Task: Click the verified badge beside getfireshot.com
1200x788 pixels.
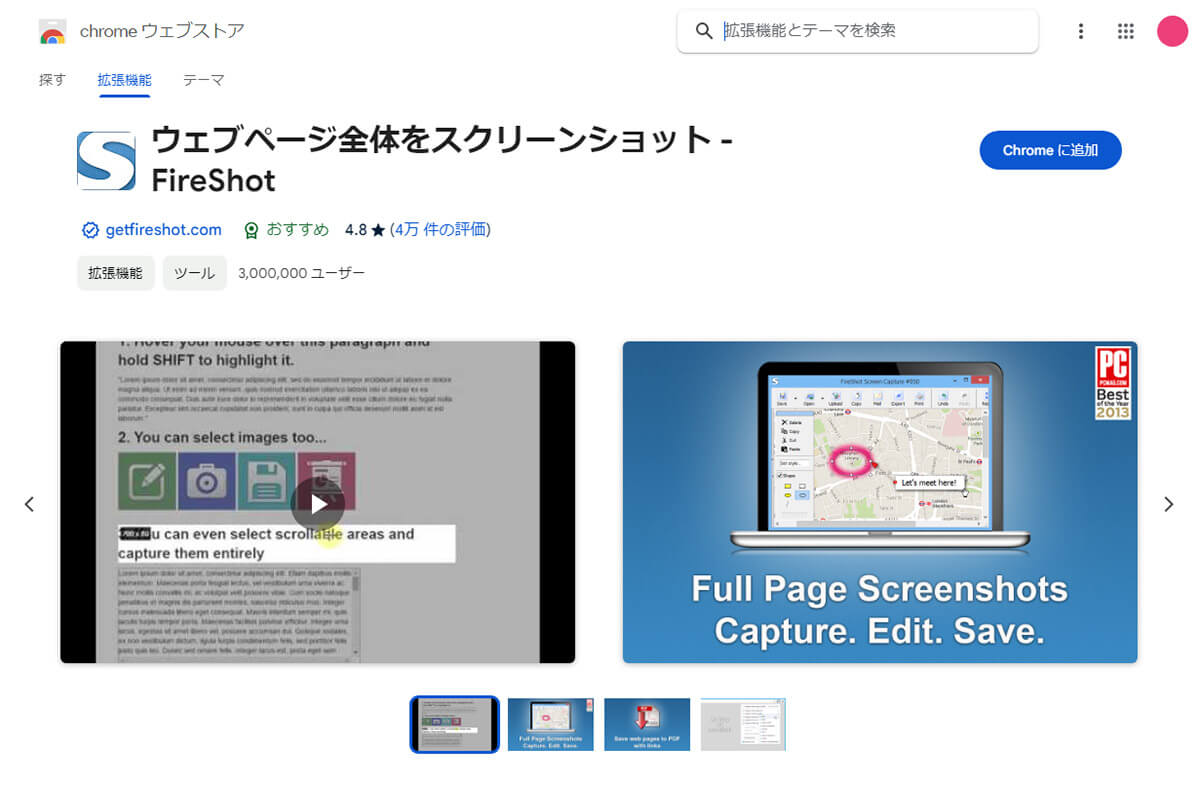Action: click(x=91, y=230)
